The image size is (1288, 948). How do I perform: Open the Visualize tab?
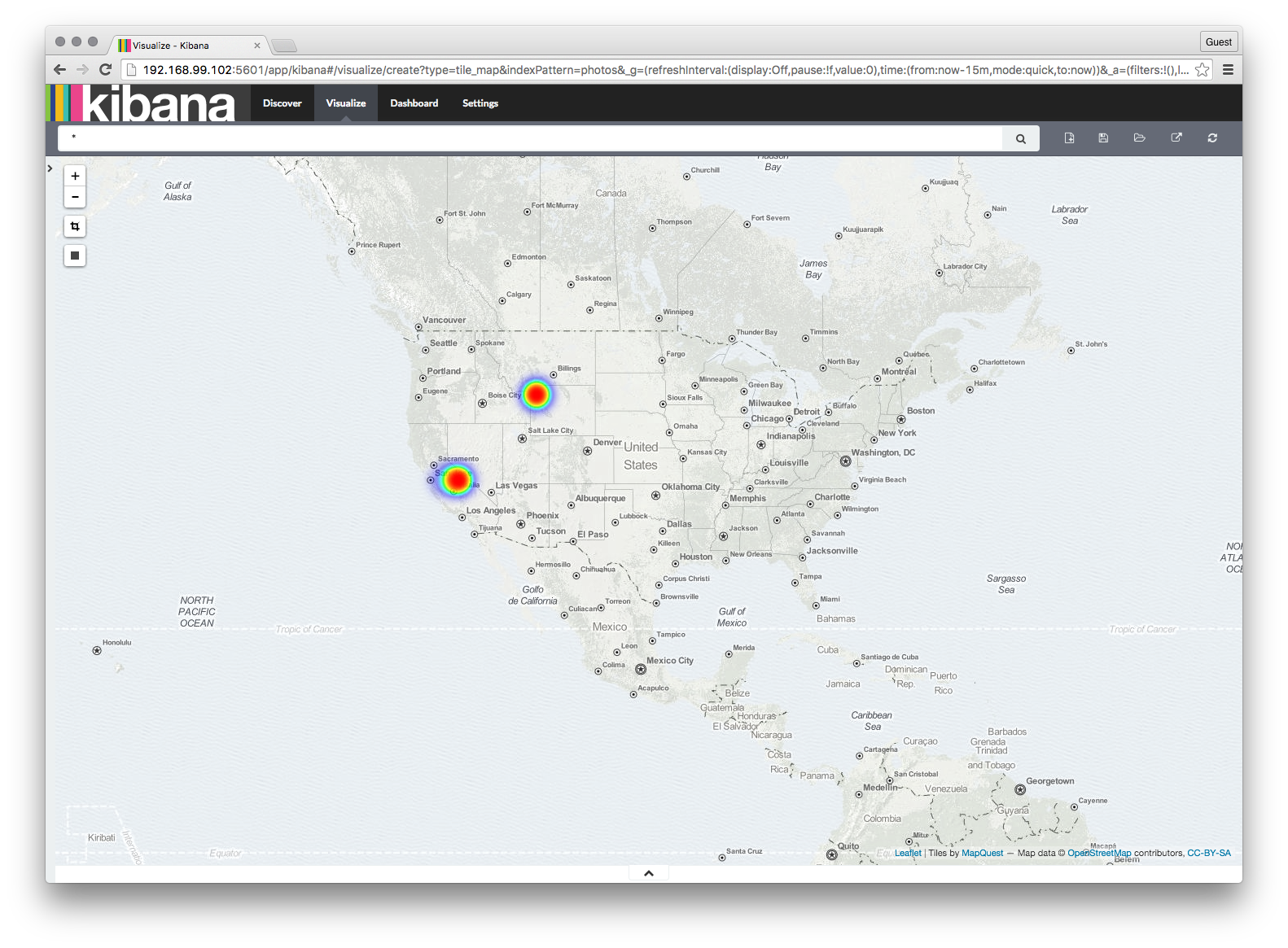tap(346, 103)
